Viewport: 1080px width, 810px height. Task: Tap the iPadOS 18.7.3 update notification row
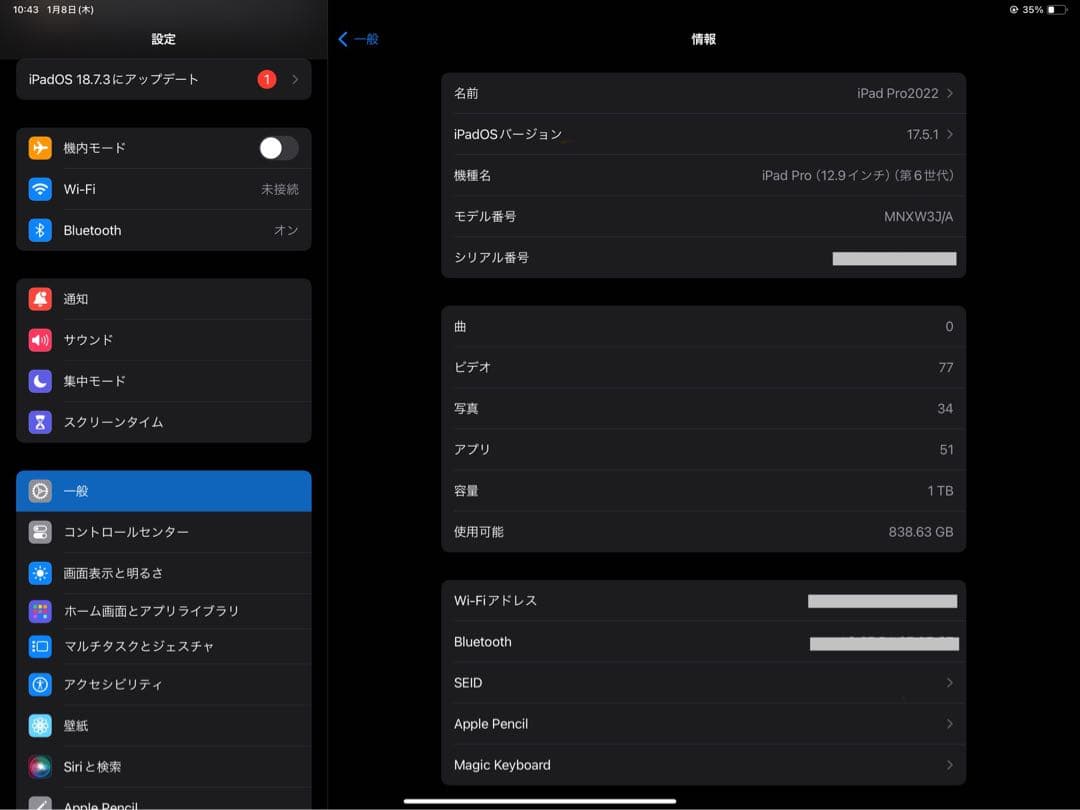[x=163, y=79]
